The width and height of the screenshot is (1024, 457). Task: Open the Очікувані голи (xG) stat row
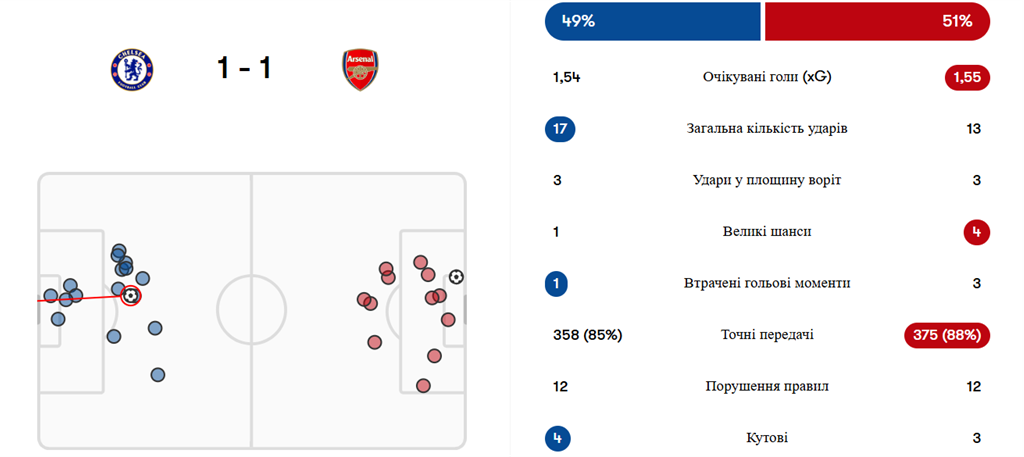pos(767,77)
